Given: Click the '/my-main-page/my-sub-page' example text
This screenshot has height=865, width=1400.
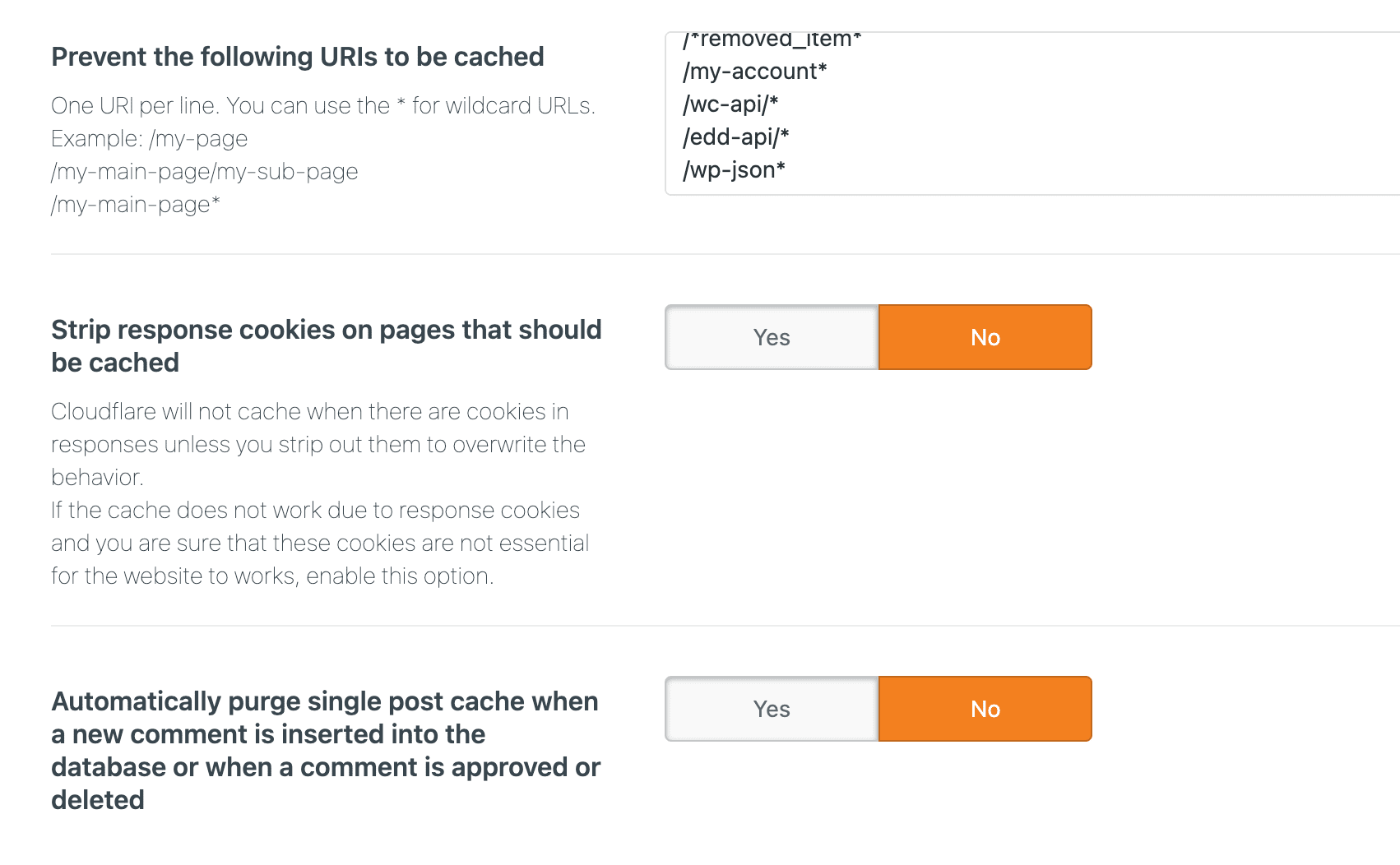Looking at the screenshot, I should coord(204,172).
